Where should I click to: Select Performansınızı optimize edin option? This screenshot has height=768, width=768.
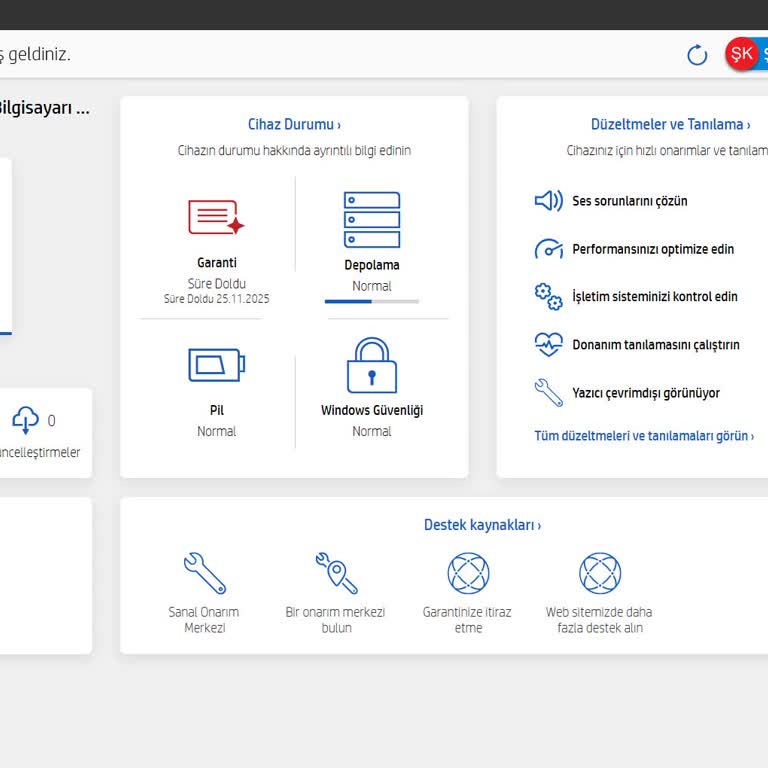(x=653, y=249)
